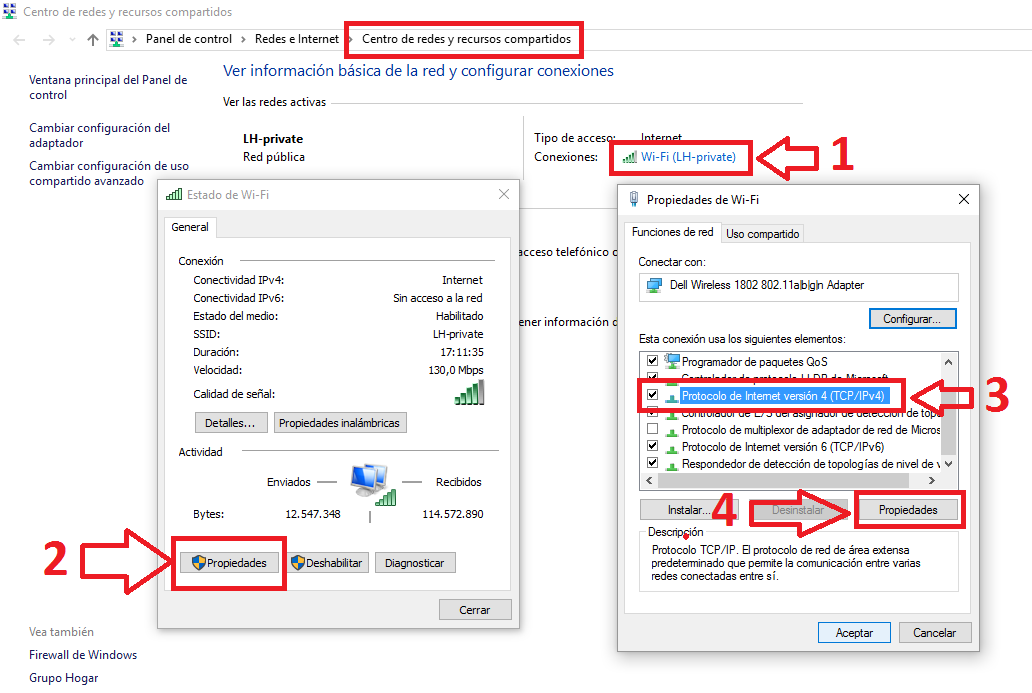1032x693 pixels.
Task: Click the Diagnosticar button
Action: [x=415, y=563]
